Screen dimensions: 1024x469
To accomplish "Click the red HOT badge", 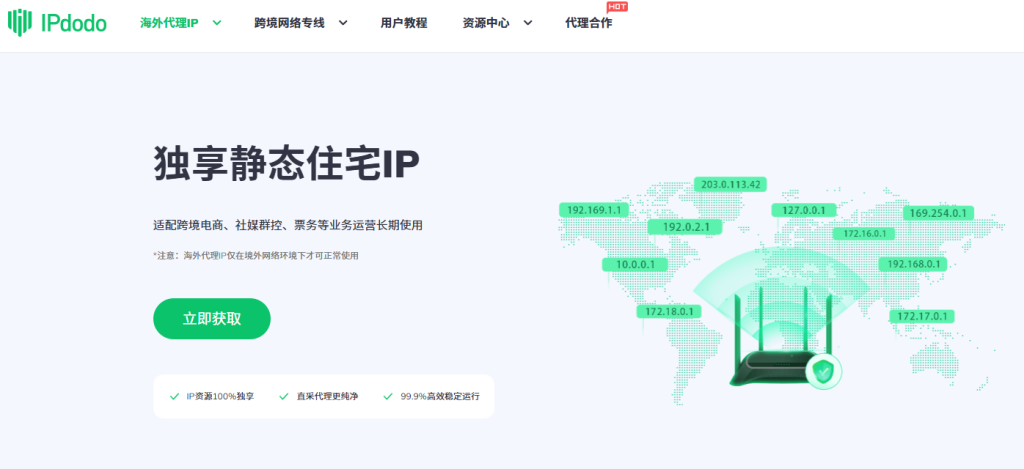I will (617, 7).
